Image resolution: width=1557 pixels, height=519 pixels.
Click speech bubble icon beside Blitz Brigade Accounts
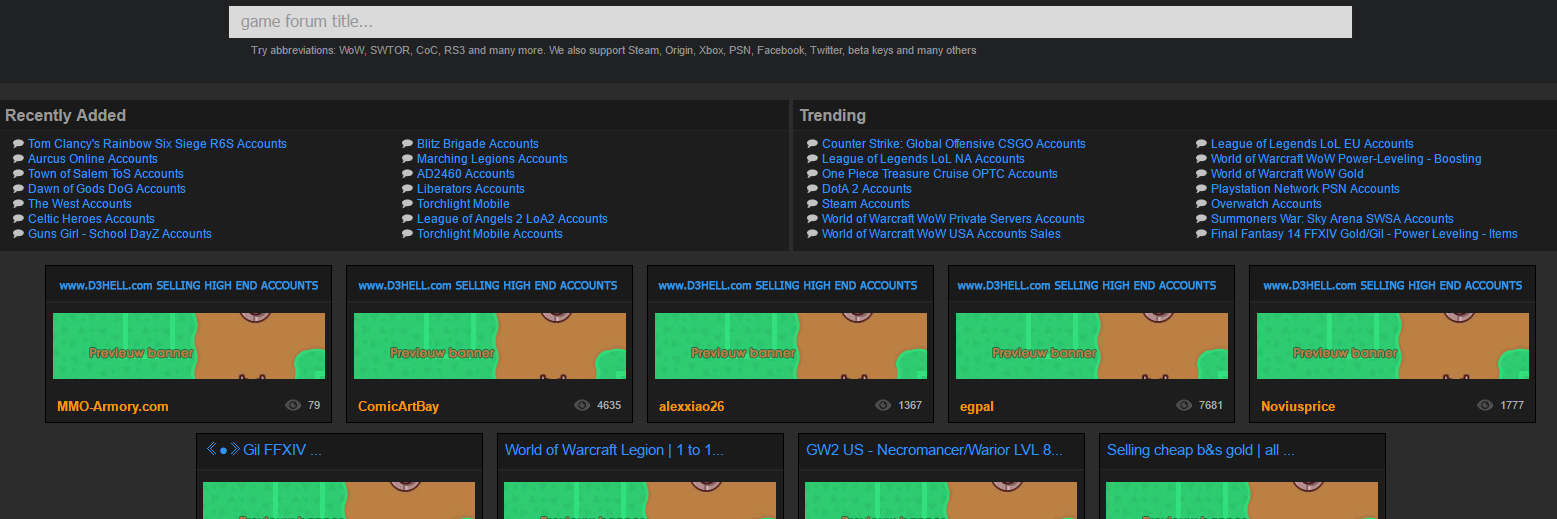[408, 144]
